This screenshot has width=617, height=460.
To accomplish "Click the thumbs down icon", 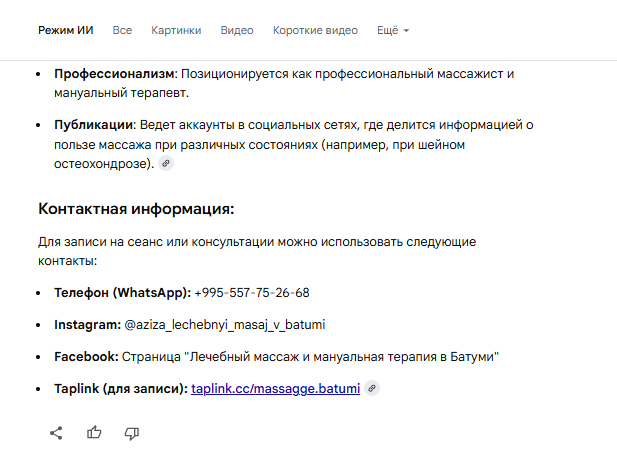I will point(131,433).
